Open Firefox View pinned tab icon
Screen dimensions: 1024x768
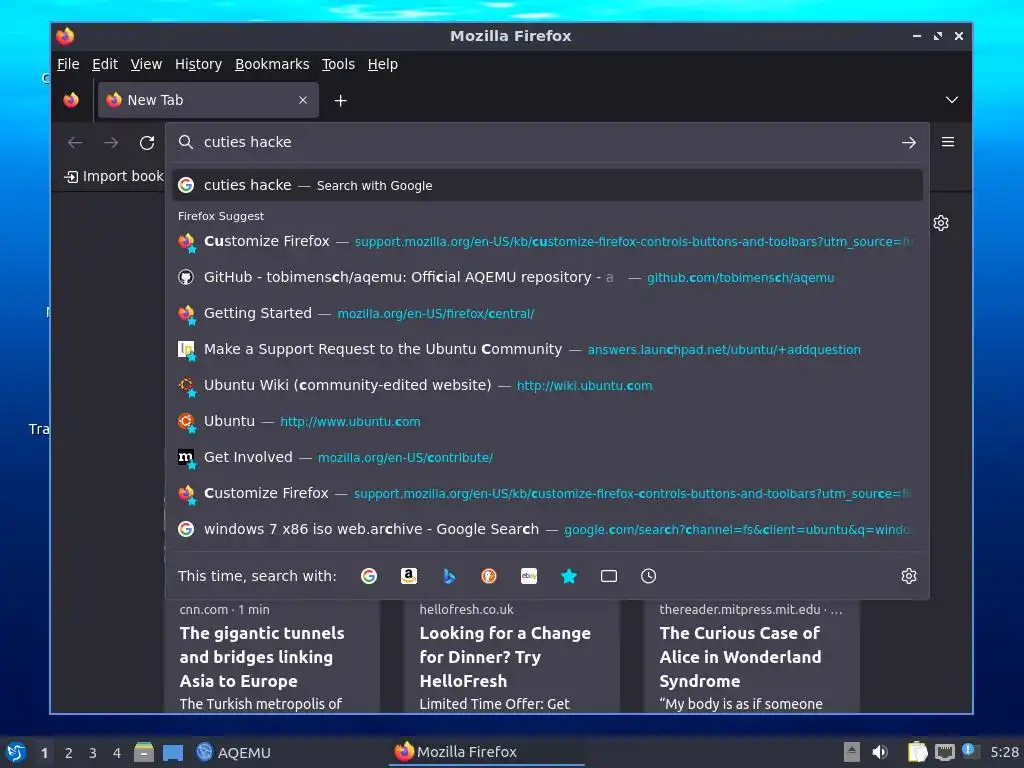tap(71, 100)
